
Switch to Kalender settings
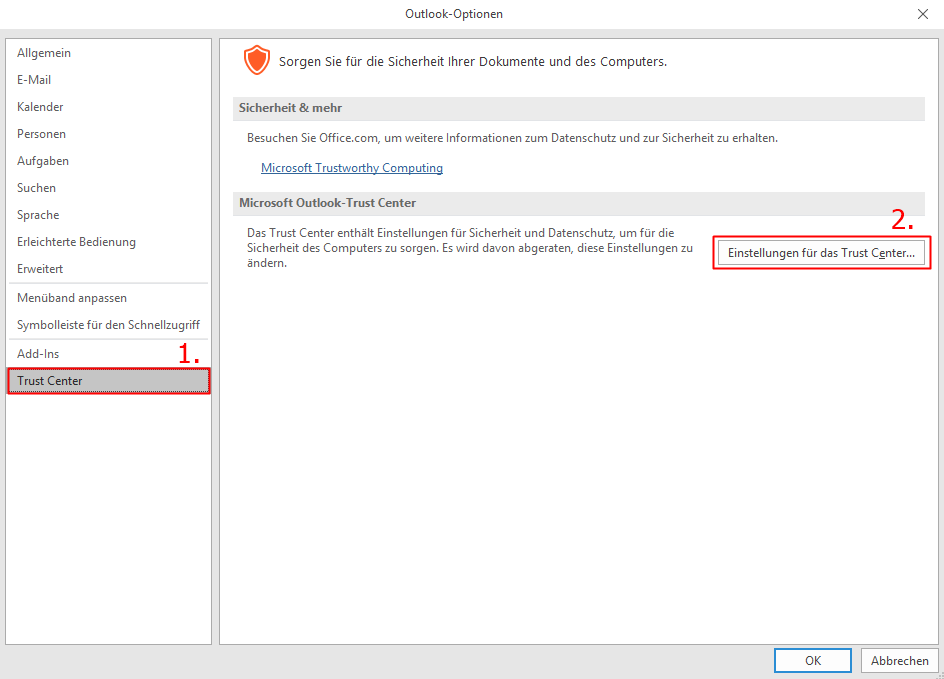(x=40, y=107)
